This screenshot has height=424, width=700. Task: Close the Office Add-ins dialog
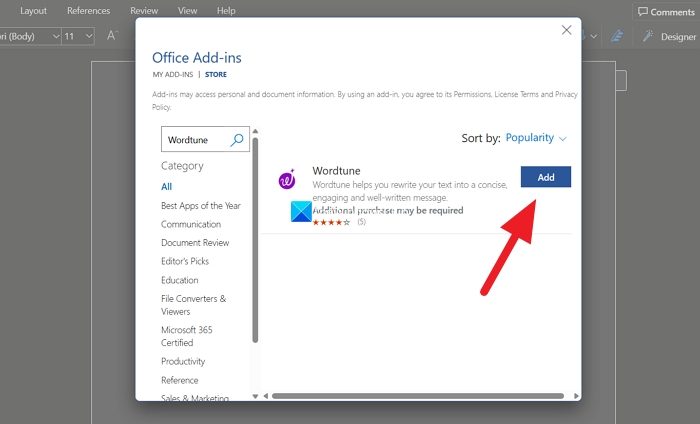tap(567, 30)
